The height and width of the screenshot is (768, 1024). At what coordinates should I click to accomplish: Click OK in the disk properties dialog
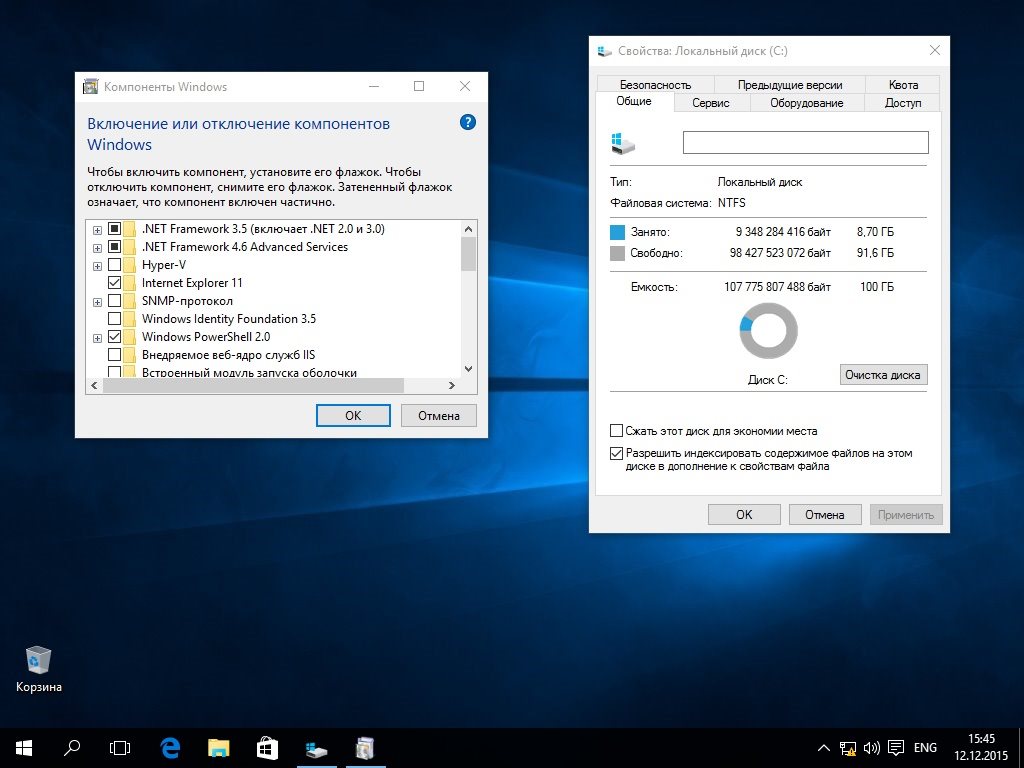point(744,515)
